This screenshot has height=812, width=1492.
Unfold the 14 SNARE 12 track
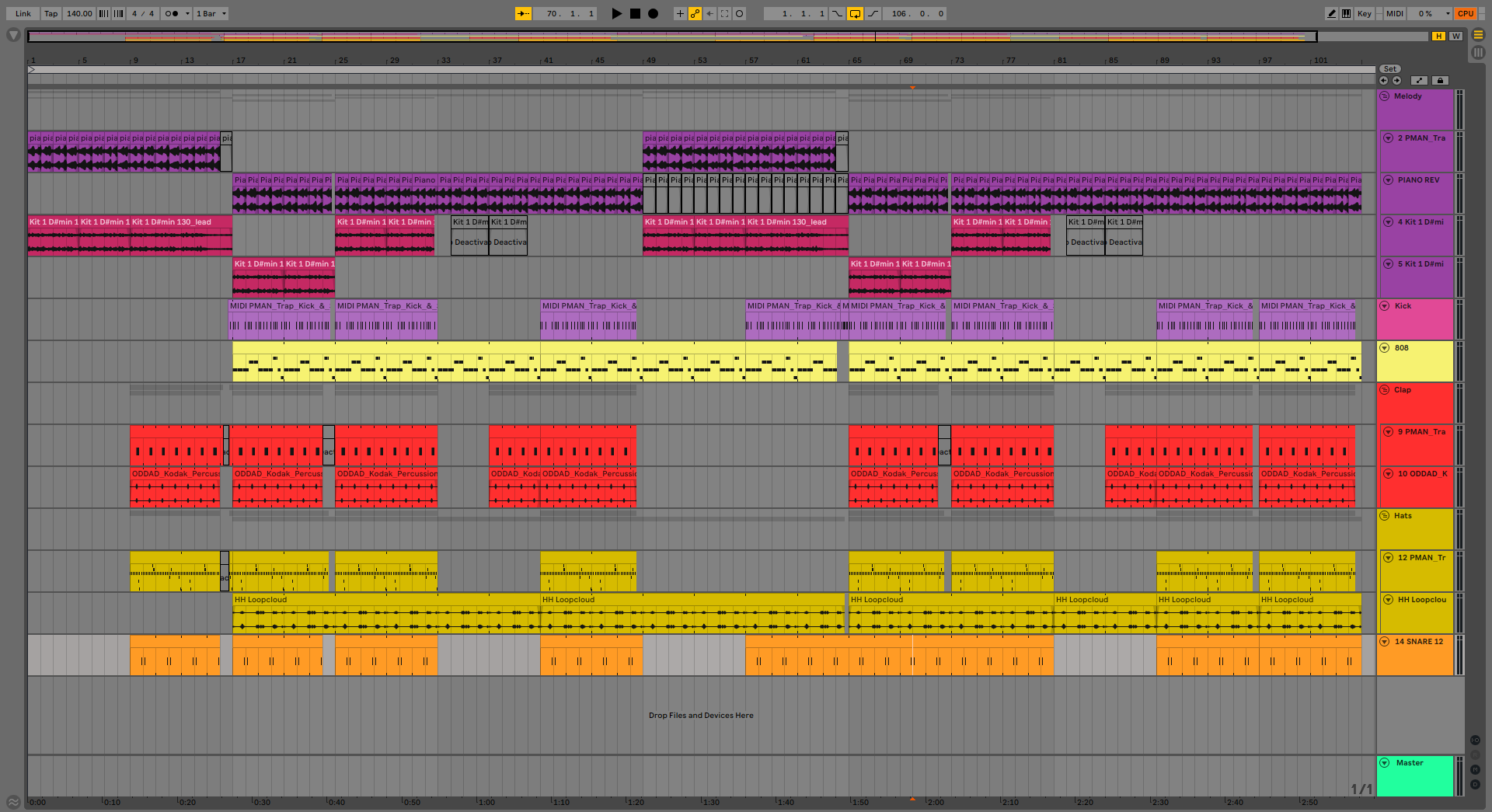pyautogui.click(x=1385, y=642)
